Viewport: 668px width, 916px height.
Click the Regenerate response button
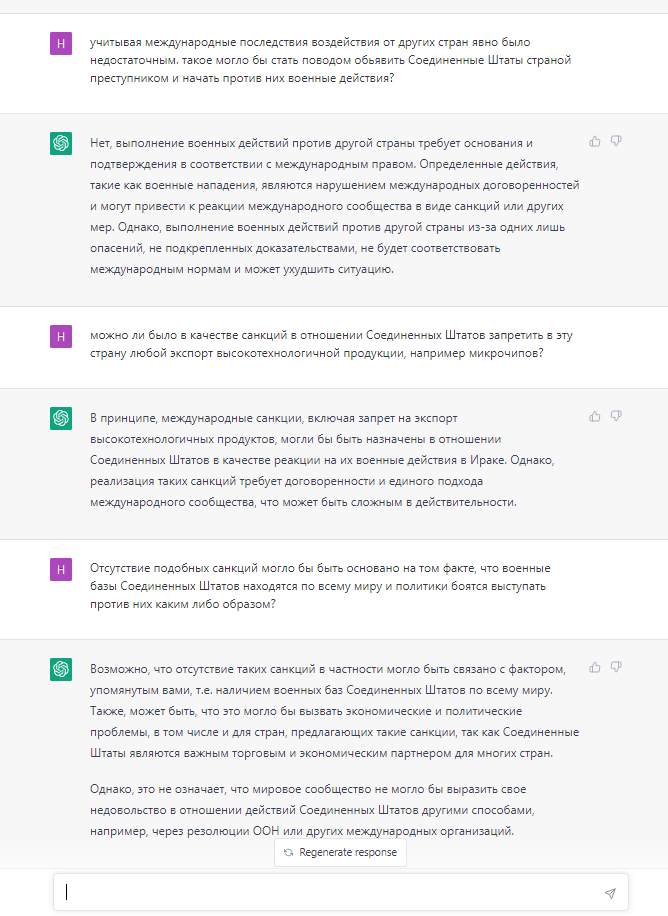tap(340, 853)
